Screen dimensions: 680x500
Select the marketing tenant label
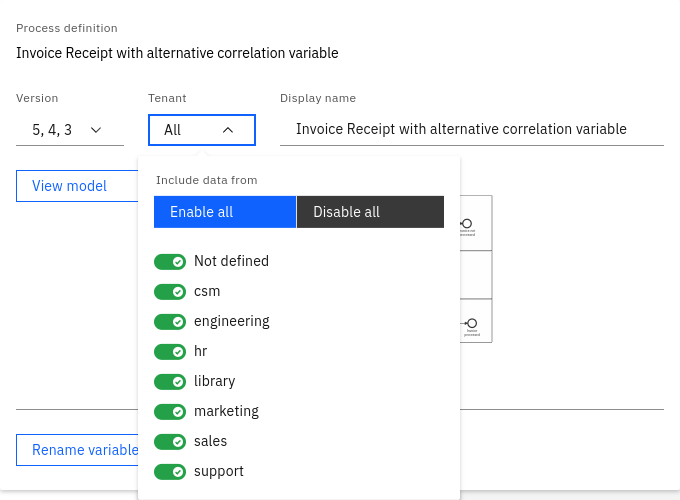coord(226,412)
